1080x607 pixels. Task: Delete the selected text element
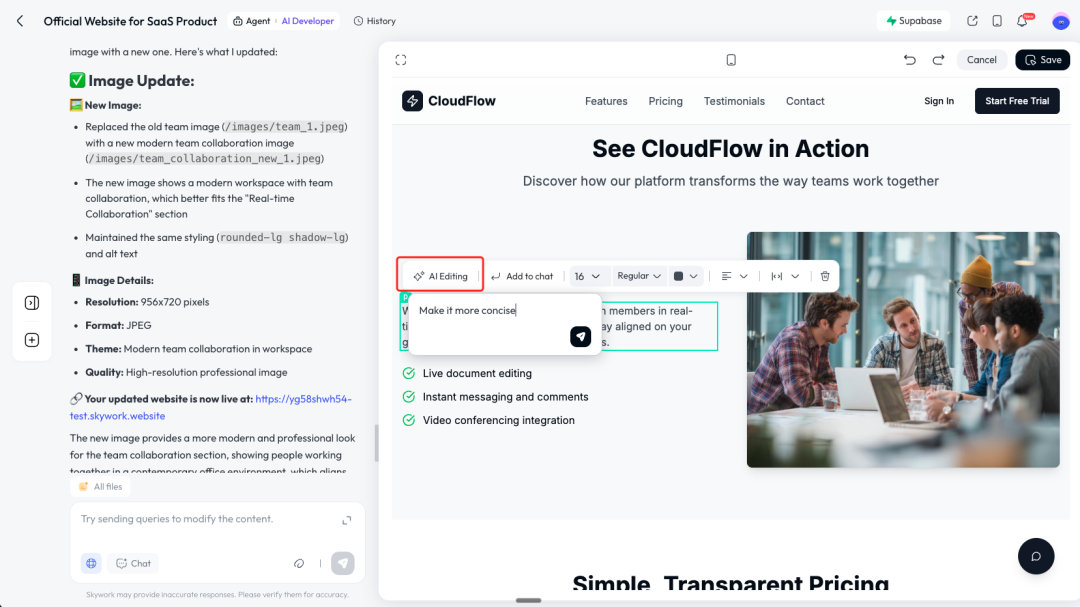(824, 276)
